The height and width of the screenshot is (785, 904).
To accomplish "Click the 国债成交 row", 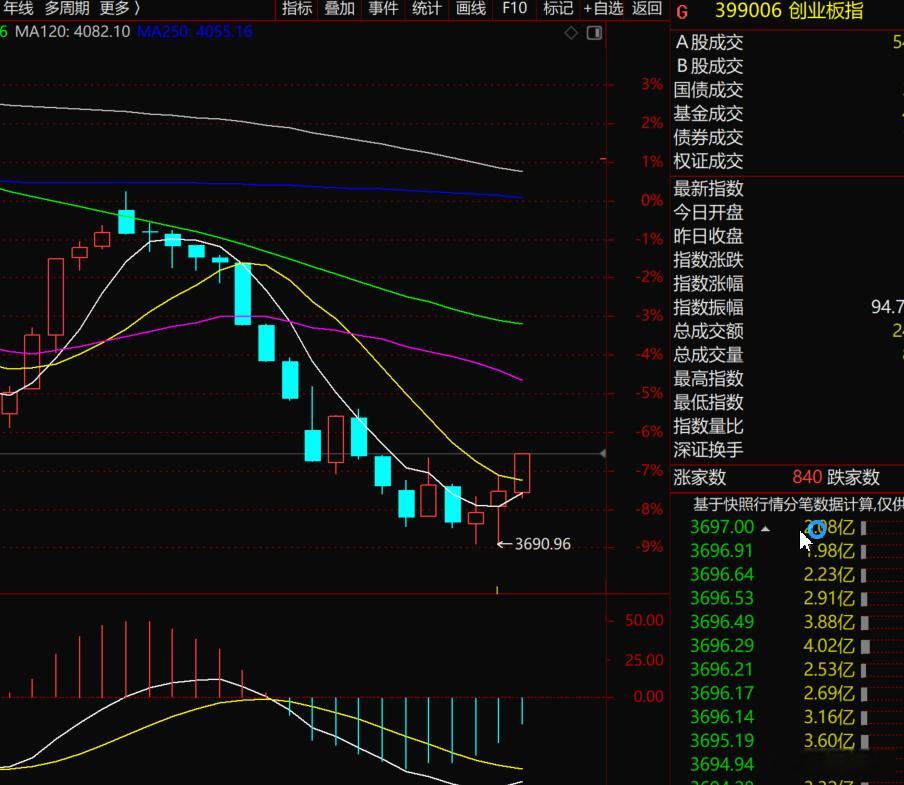I will (x=787, y=90).
